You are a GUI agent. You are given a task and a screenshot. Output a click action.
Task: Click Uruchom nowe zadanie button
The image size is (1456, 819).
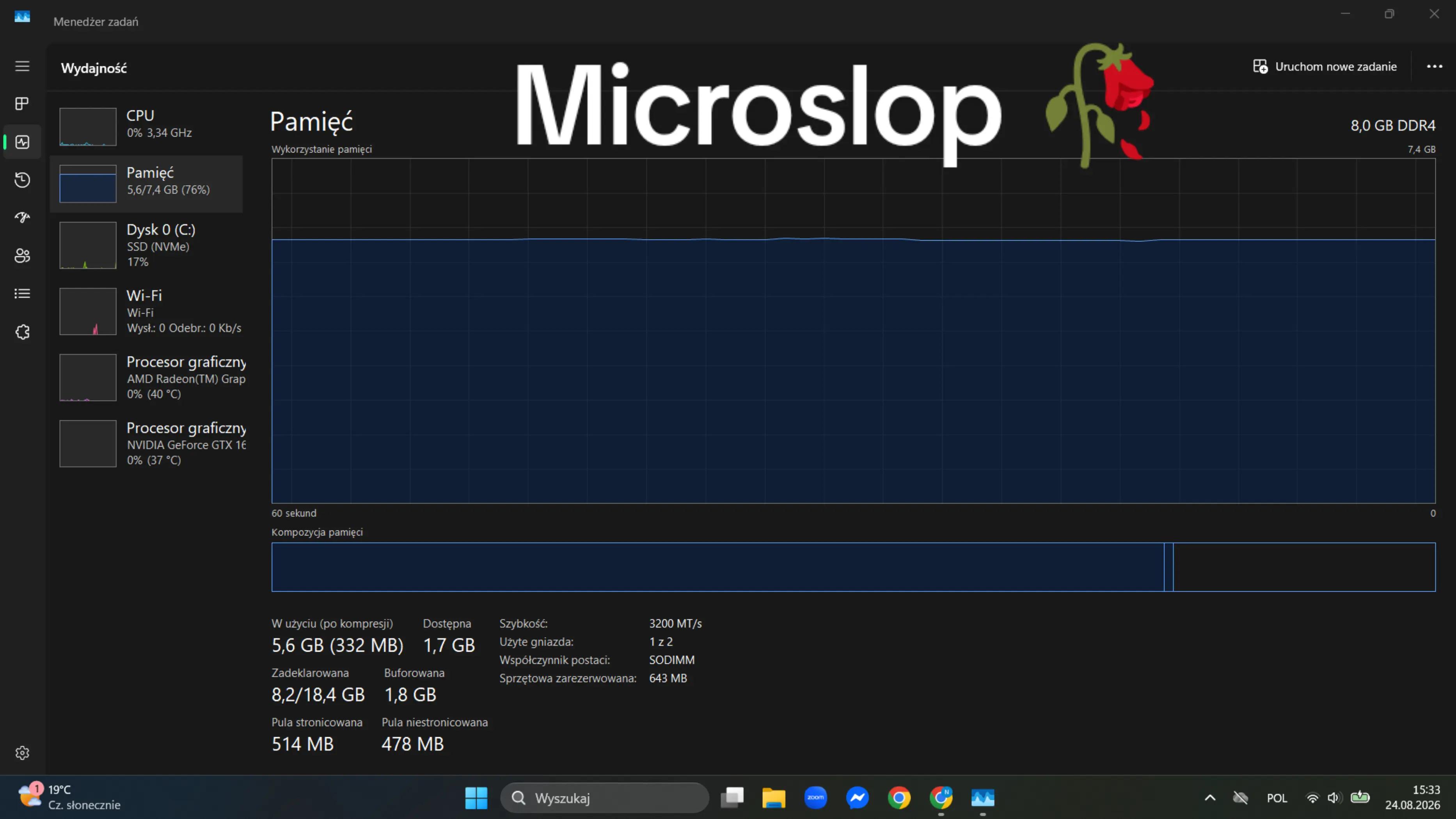tap(1325, 67)
